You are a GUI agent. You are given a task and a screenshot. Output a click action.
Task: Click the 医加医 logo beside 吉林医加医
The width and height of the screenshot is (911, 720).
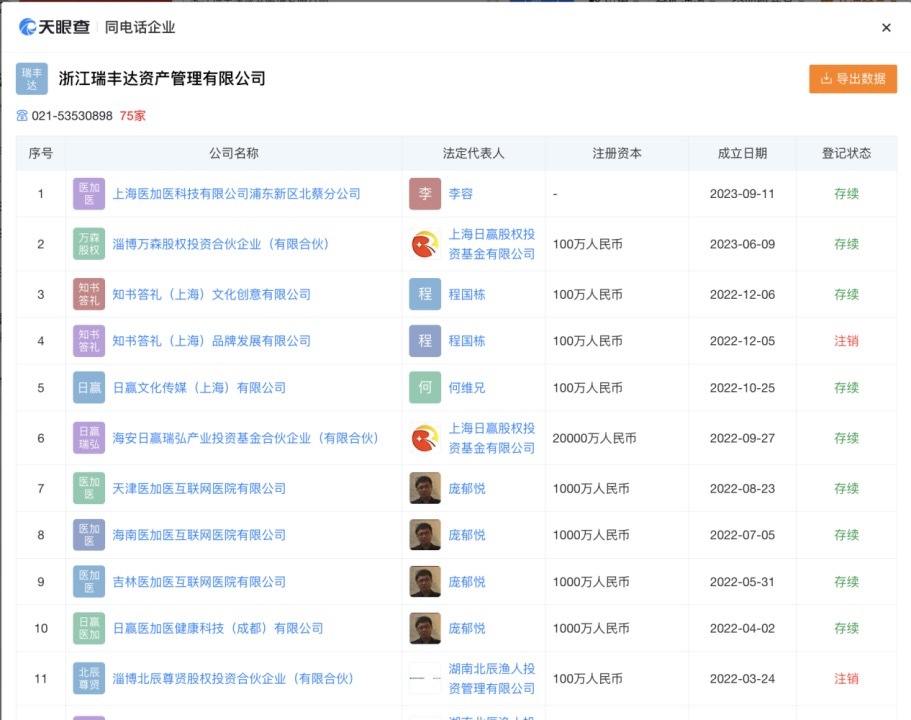point(89,582)
